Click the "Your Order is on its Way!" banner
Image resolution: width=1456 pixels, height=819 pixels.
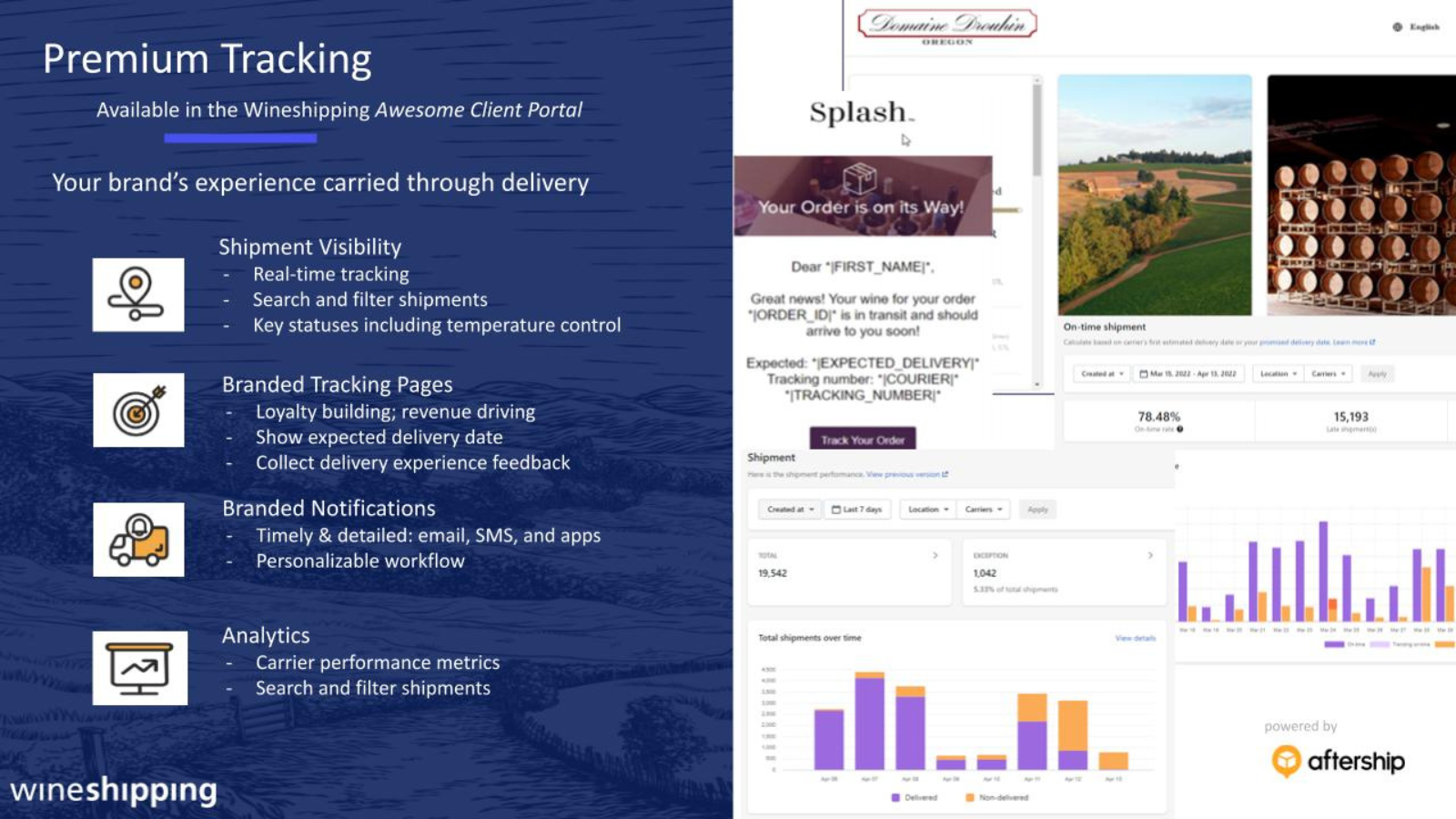click(x=863, y=197)
